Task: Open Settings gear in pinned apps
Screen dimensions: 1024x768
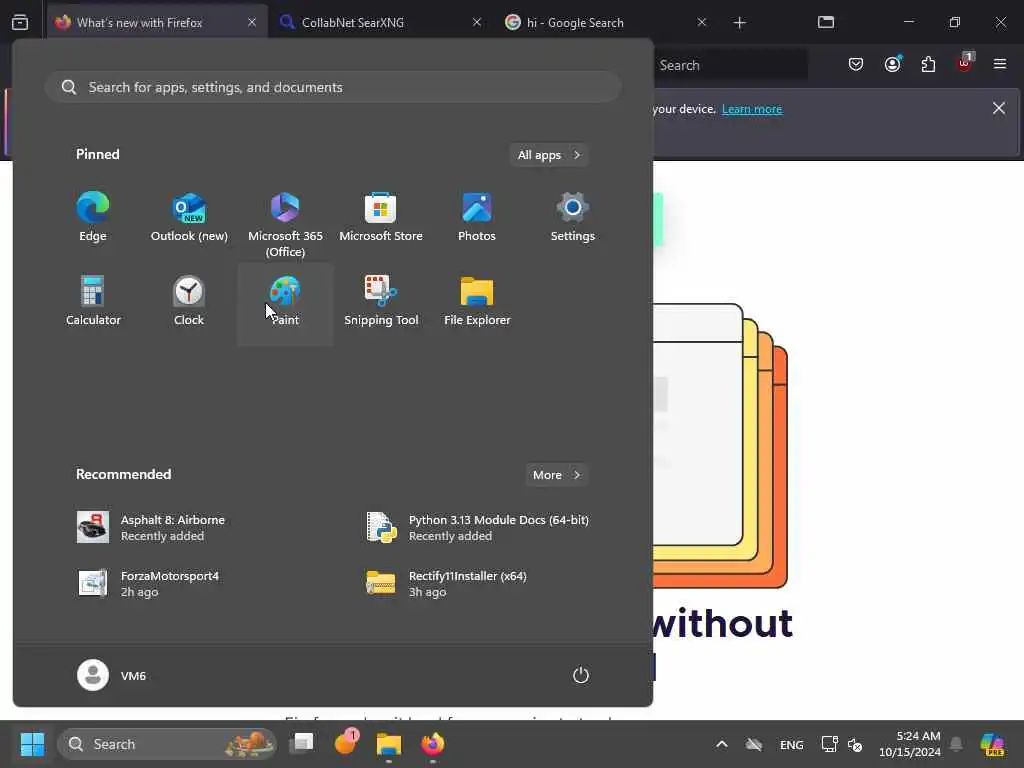Action: click(x=573, y=218)
